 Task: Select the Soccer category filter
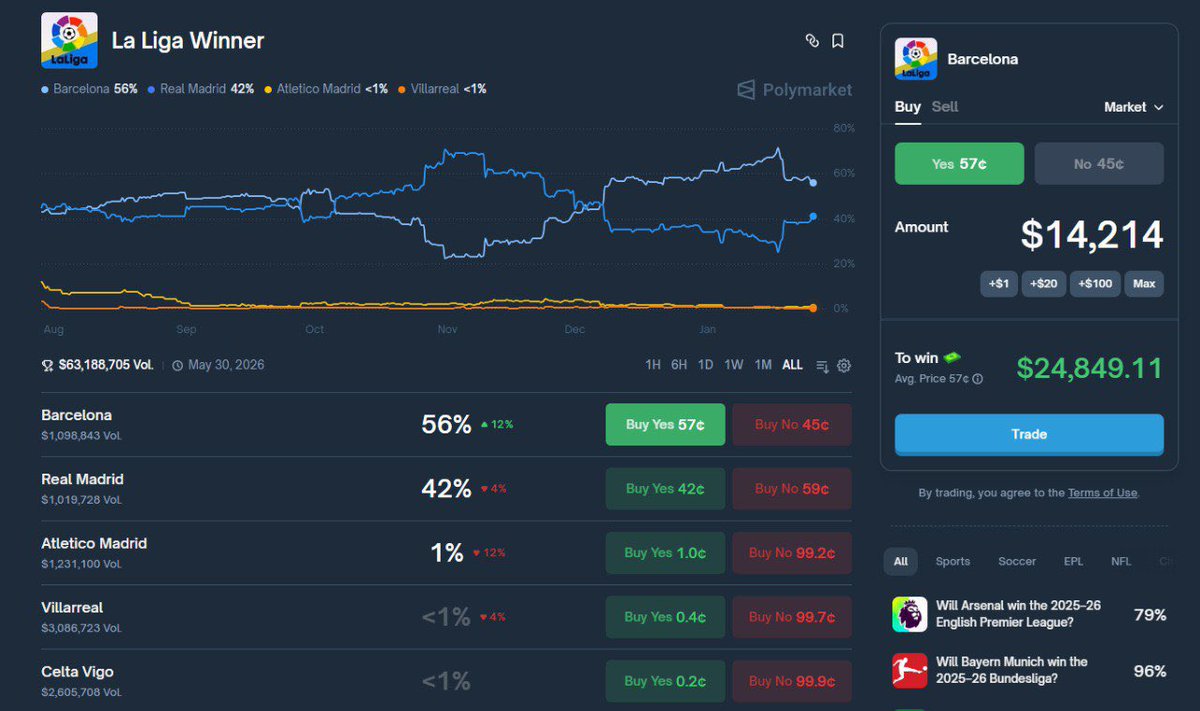(x=1017, y=561)
